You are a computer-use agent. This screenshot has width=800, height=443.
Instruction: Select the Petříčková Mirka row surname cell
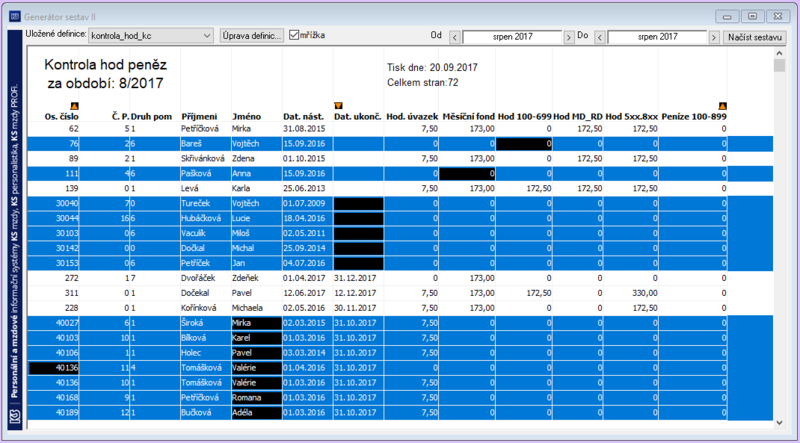coord(205,129)
